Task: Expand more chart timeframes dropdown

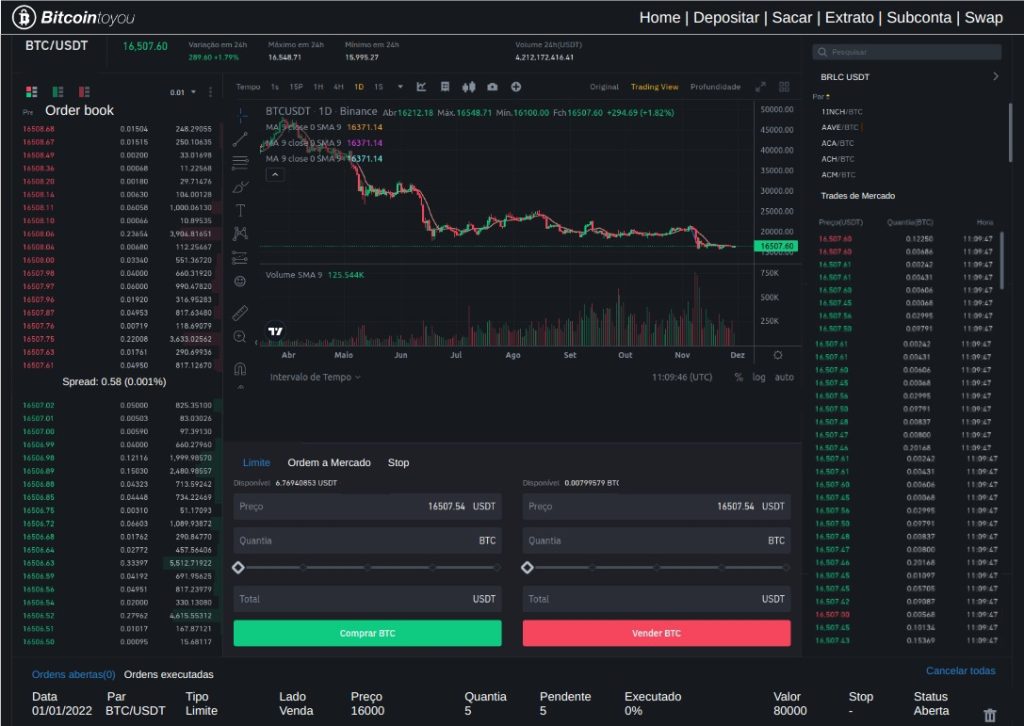Action: tap(400, 87)
